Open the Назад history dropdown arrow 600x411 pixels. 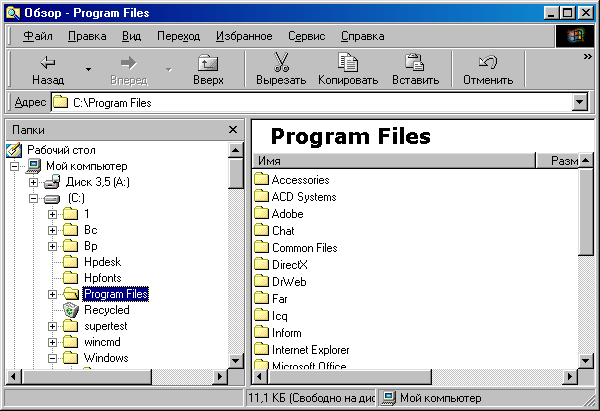88,69
